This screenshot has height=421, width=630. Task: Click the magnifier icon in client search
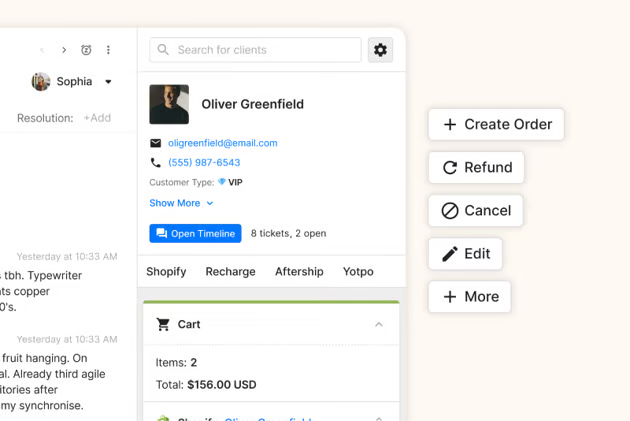coord(163,50)
